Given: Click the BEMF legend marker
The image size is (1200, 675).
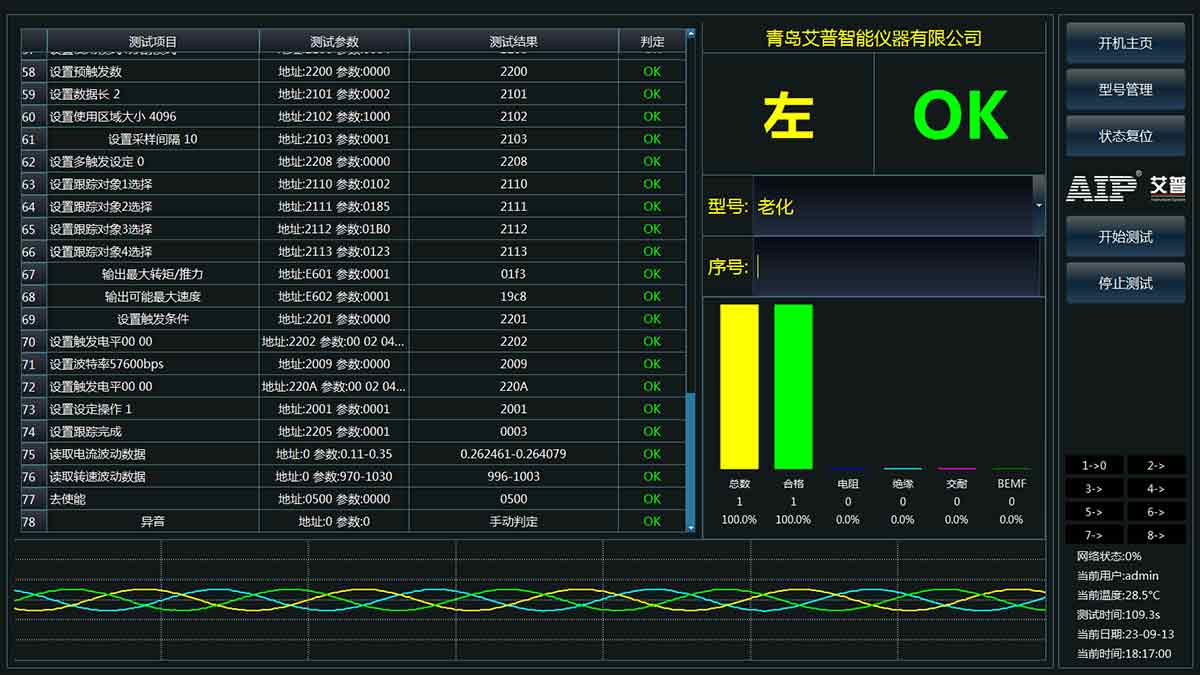Looking at the screenshot, I should tap(1010, 466).
